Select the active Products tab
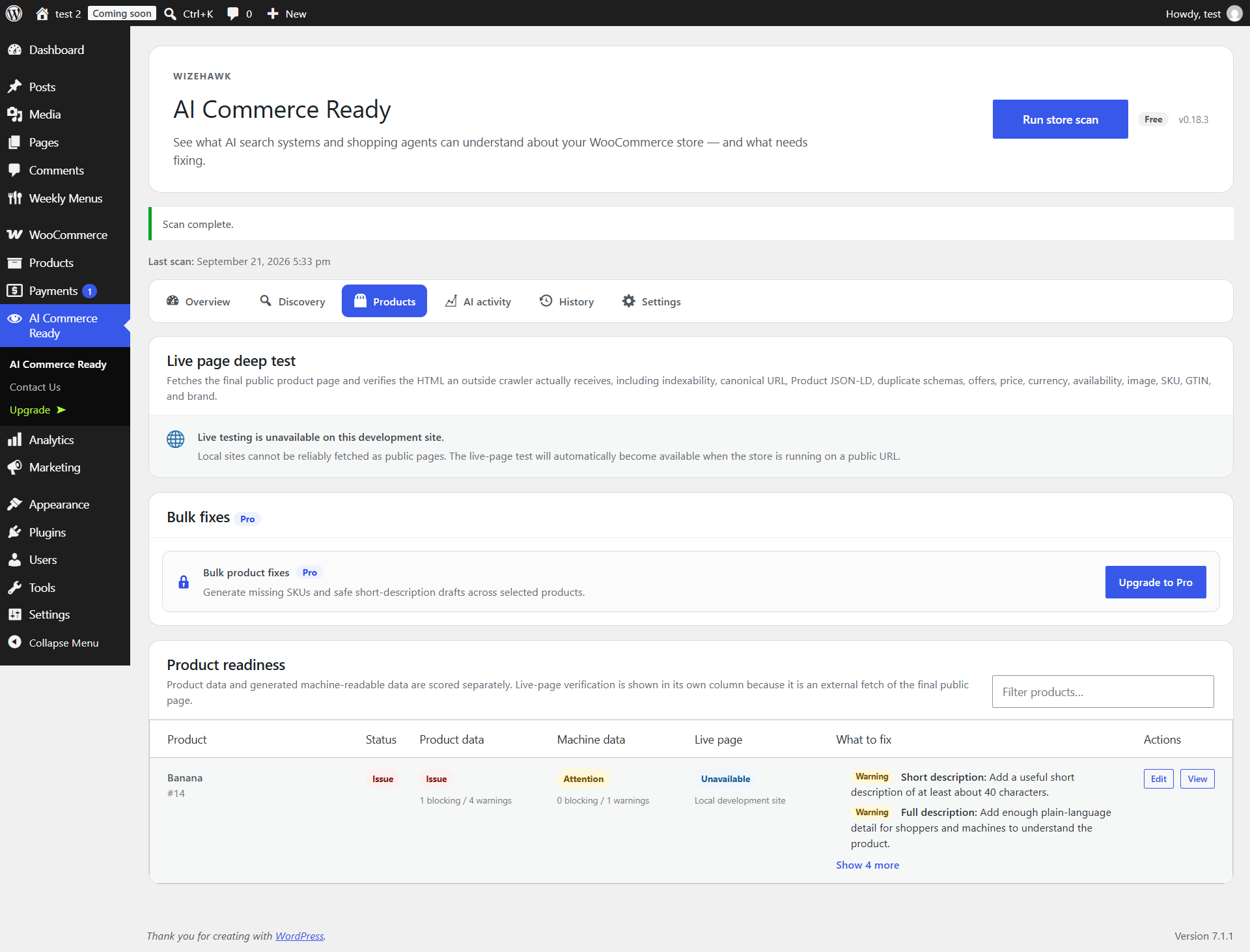This screenshot has height=952, width=1250. (384, 301)
